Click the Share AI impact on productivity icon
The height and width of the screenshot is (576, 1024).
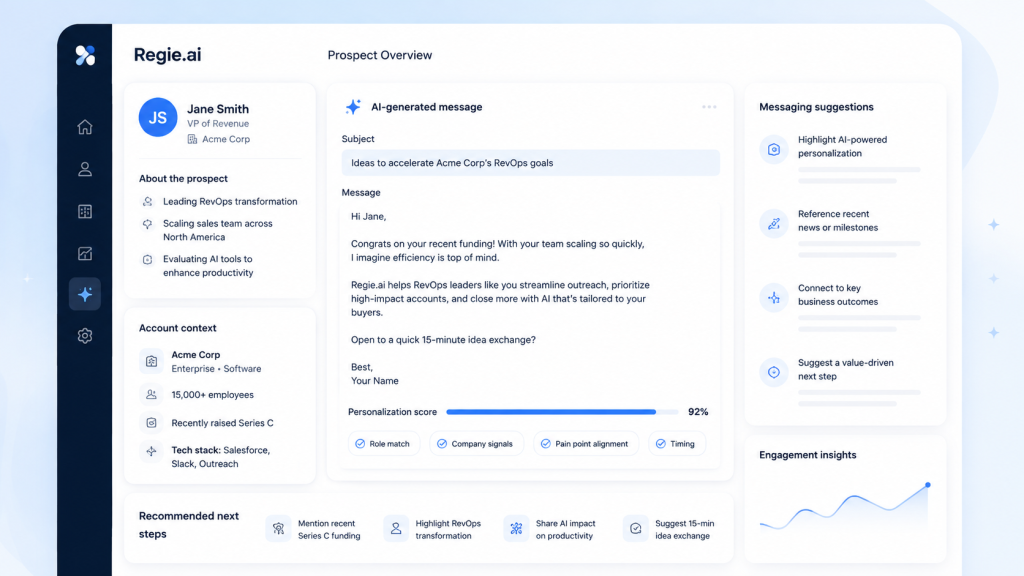[x=516, y=528]
